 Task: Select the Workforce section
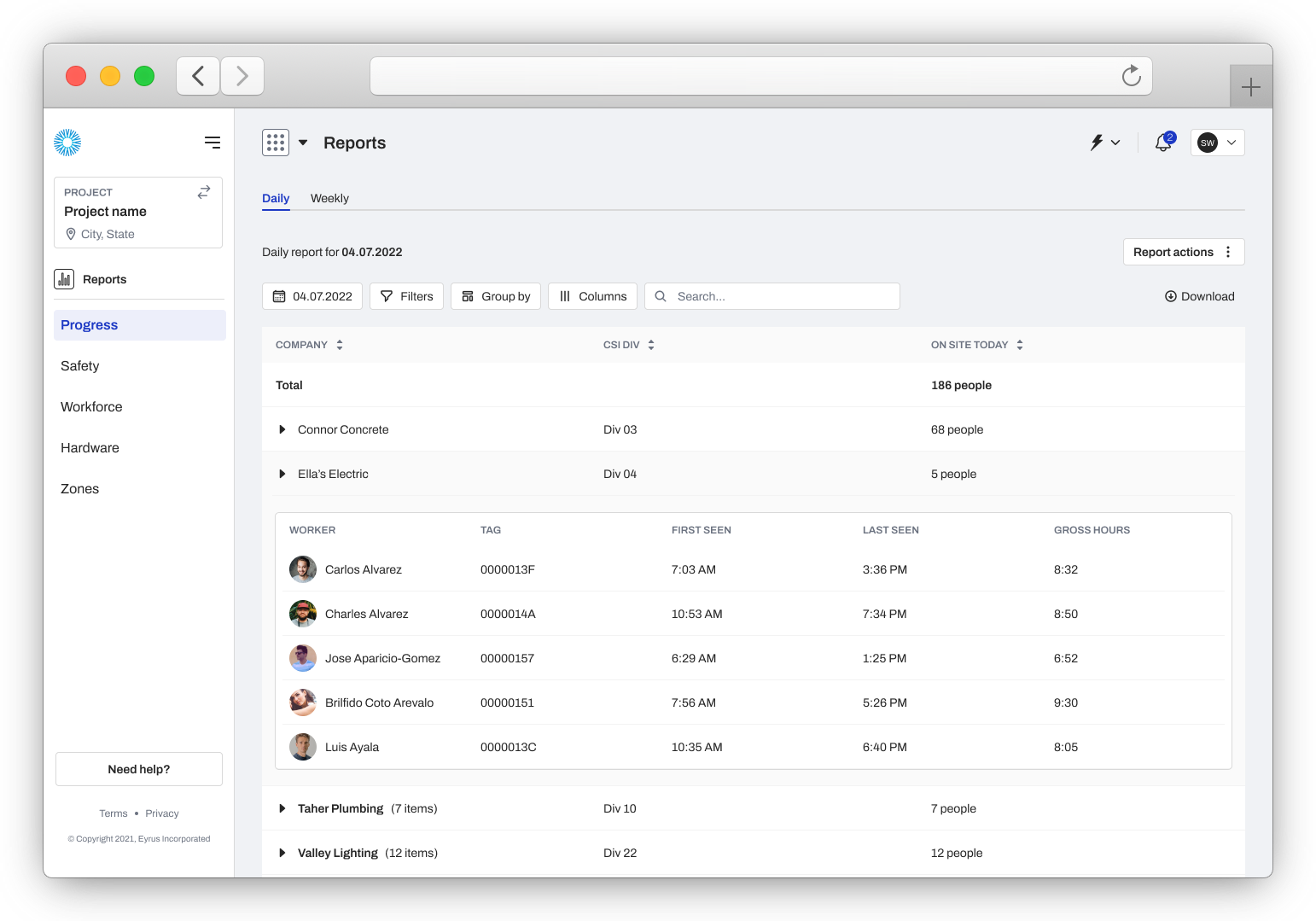[x=91, y=406]
